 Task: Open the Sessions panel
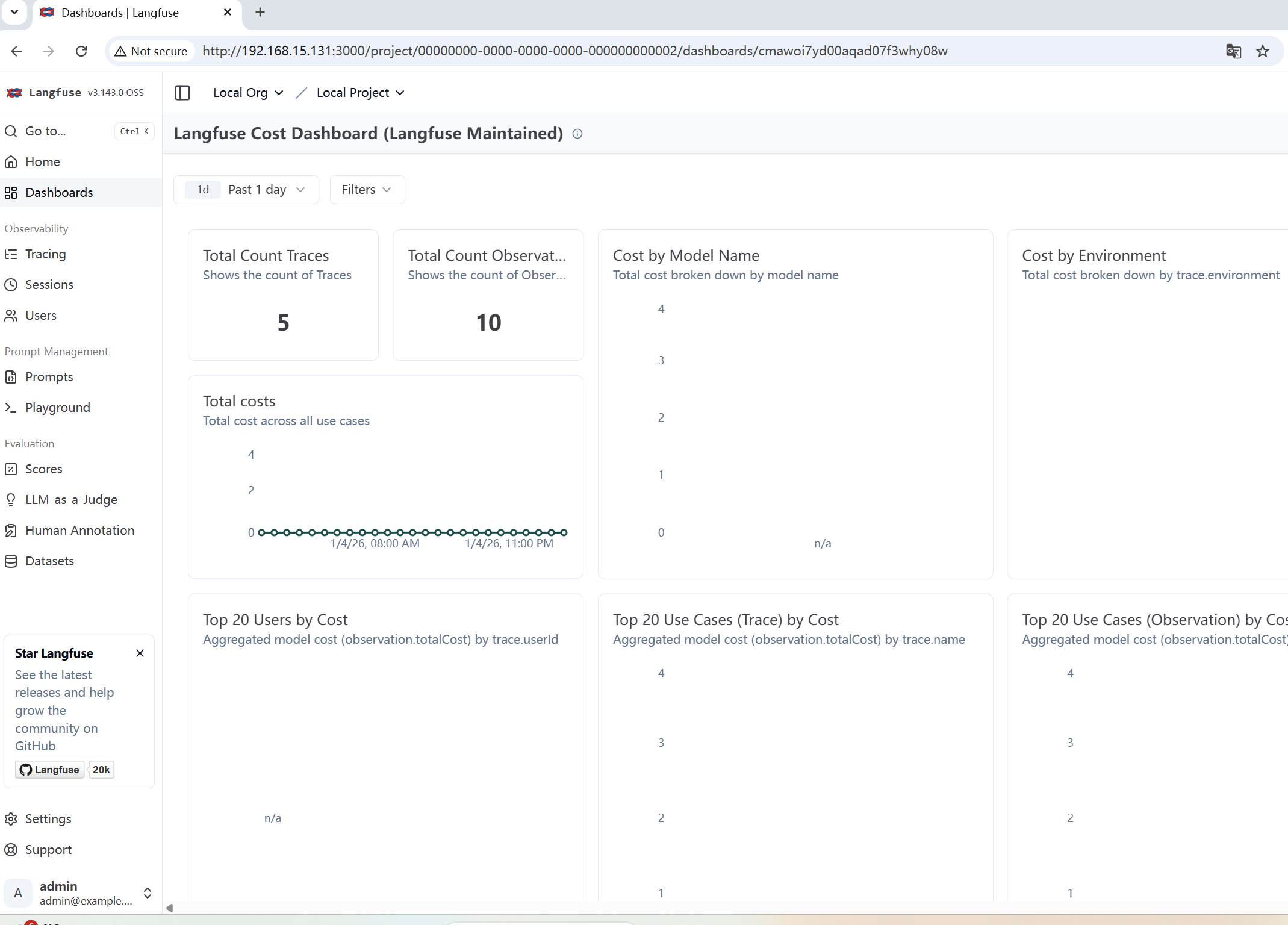tap(49, 284)
